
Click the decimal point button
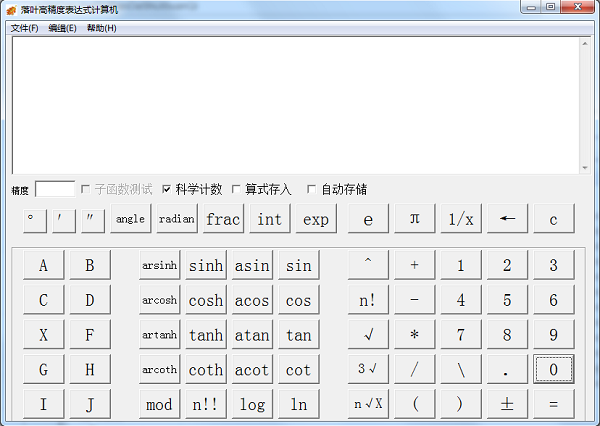pos(507,369)
